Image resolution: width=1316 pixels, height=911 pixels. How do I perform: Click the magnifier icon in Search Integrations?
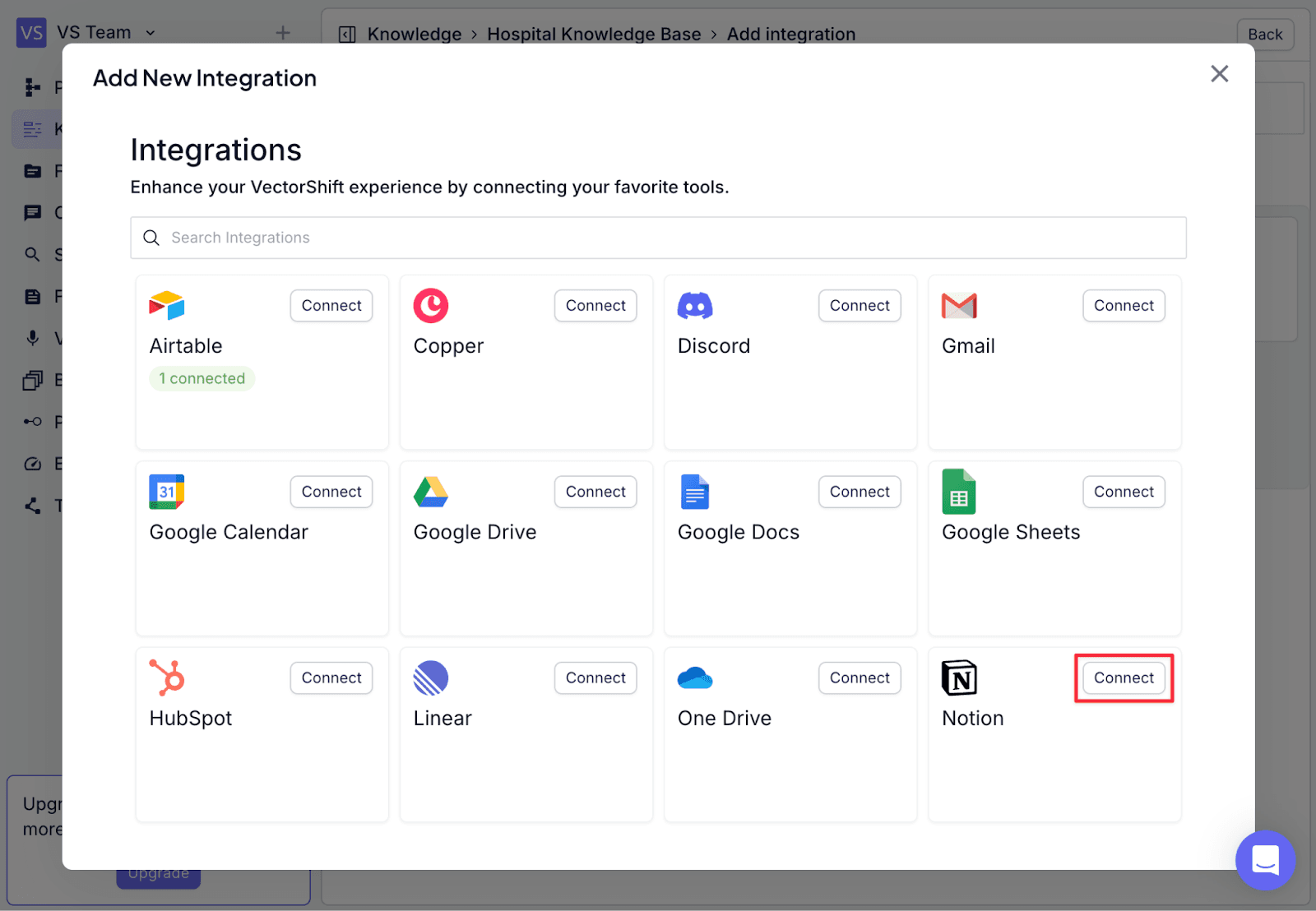(151, 238)
